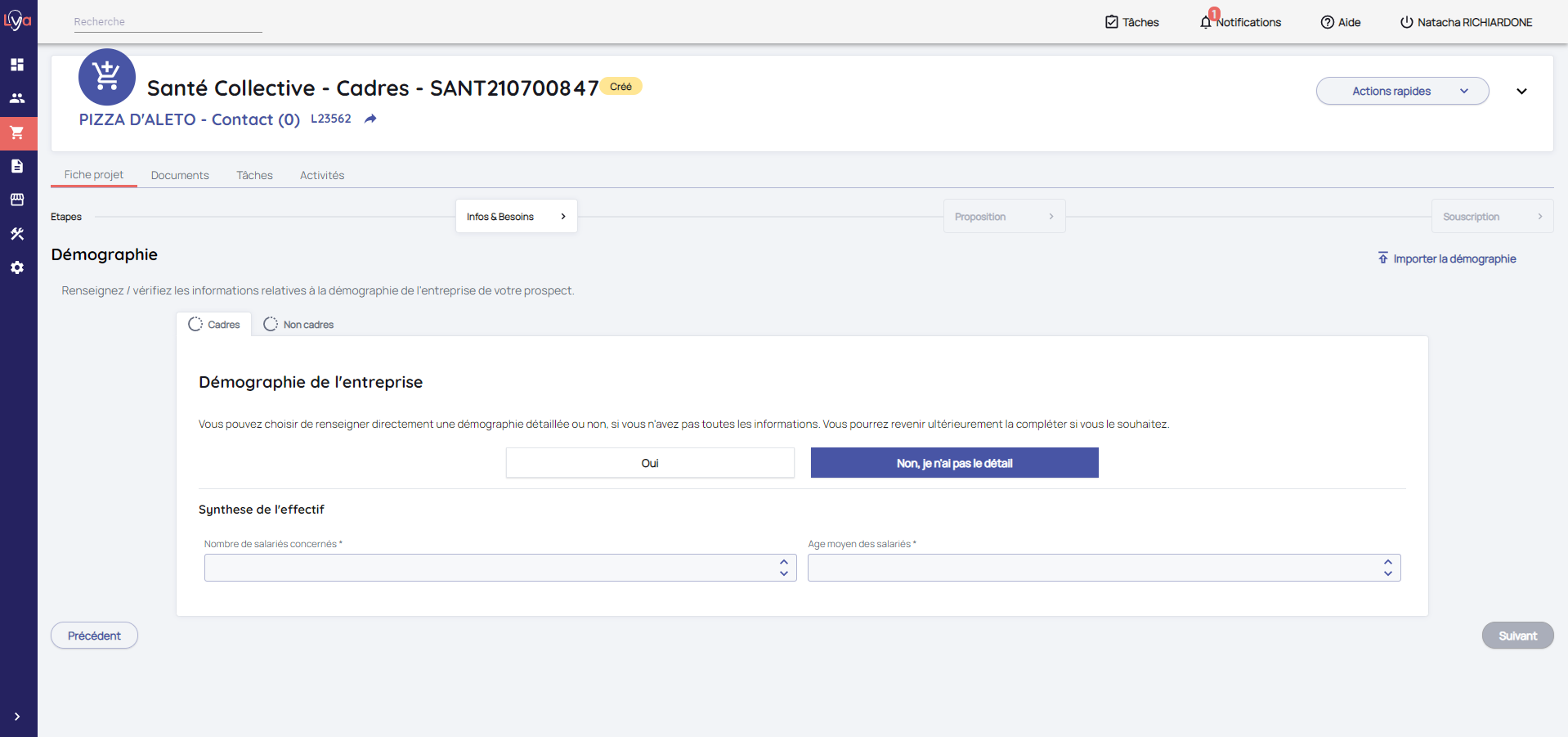Expand the left sidebar with bottom chevron
Screen dimensions: 1568x737
coord(17,717)
